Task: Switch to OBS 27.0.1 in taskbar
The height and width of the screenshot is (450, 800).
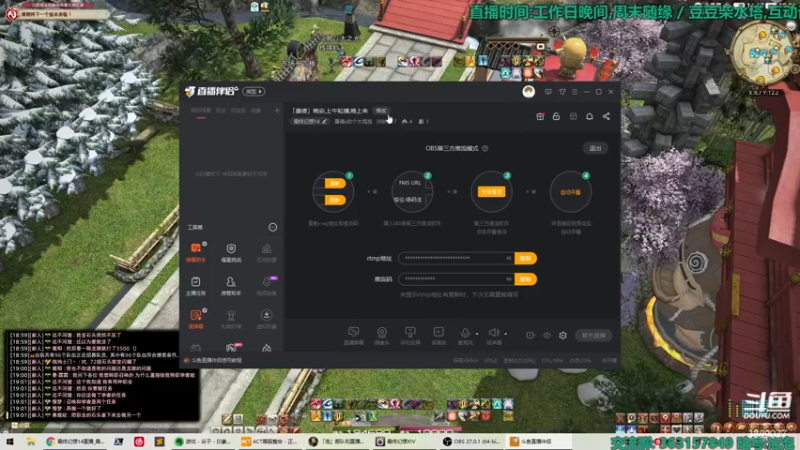Action: point(472,442)
